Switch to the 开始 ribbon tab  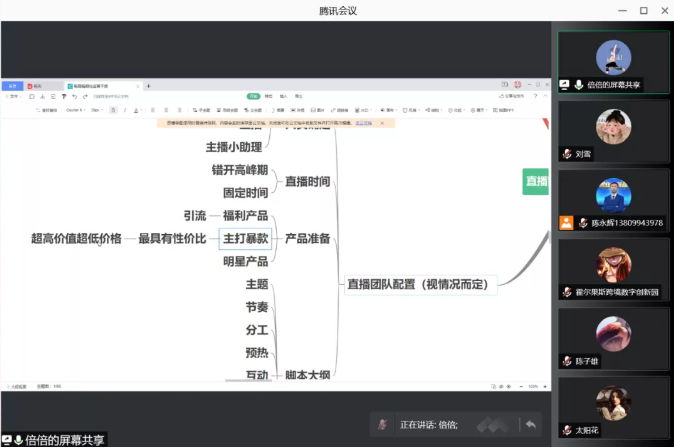tap(254, 96)
